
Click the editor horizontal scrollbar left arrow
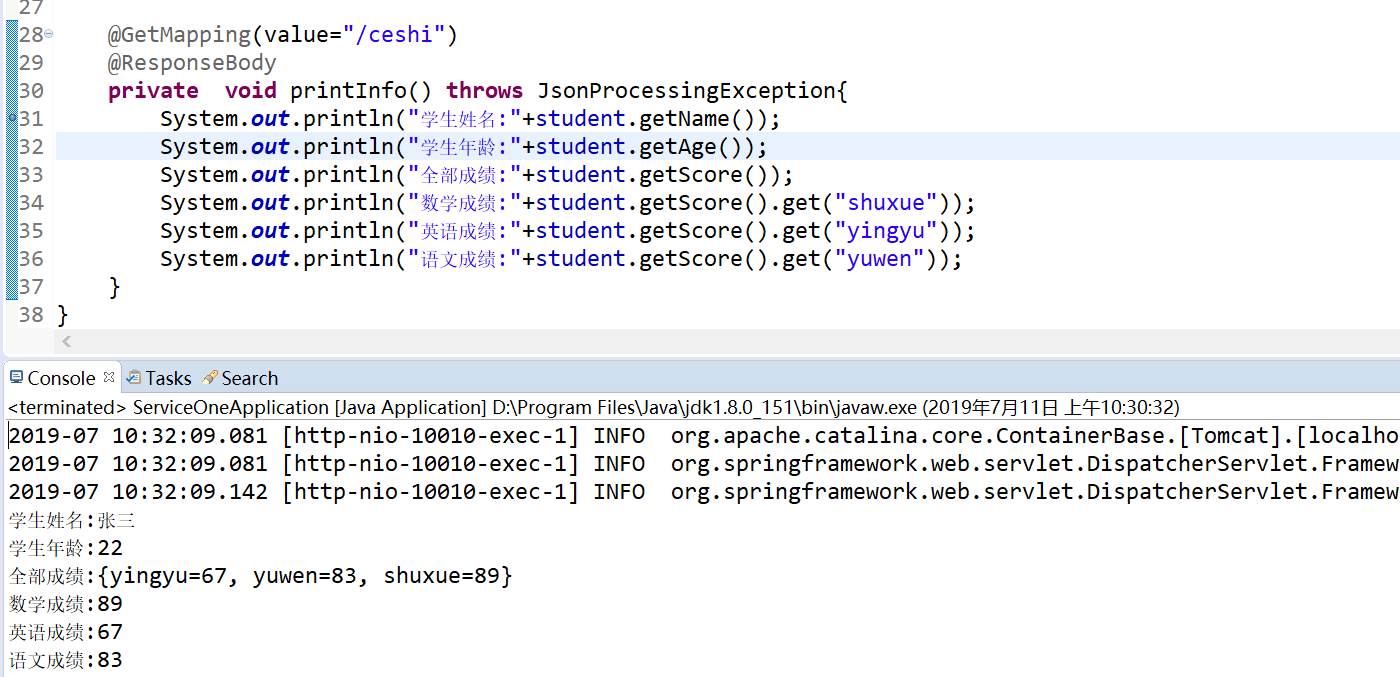tap(67, 342)
